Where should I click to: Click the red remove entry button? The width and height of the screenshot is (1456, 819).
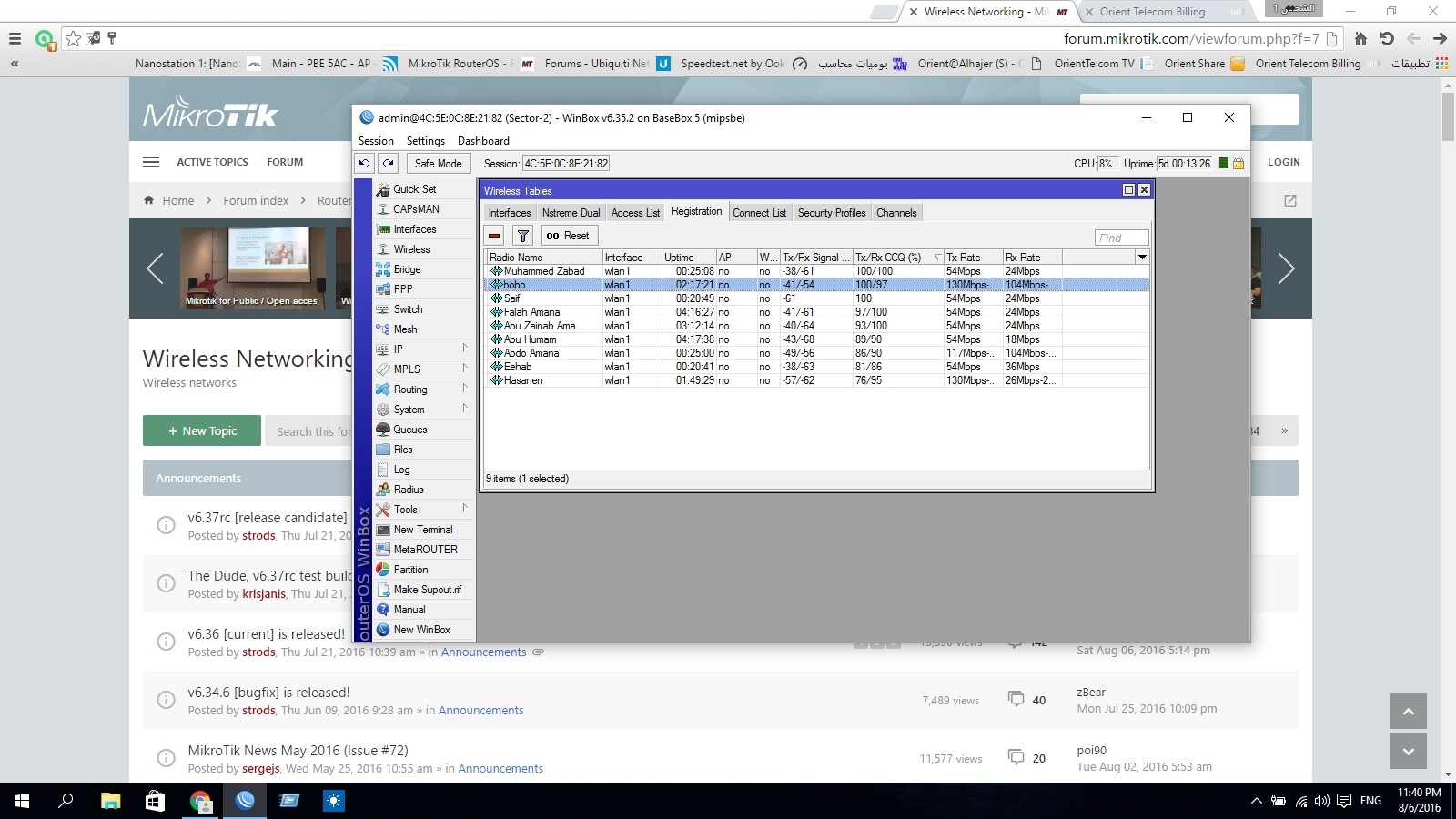point(494,236)
